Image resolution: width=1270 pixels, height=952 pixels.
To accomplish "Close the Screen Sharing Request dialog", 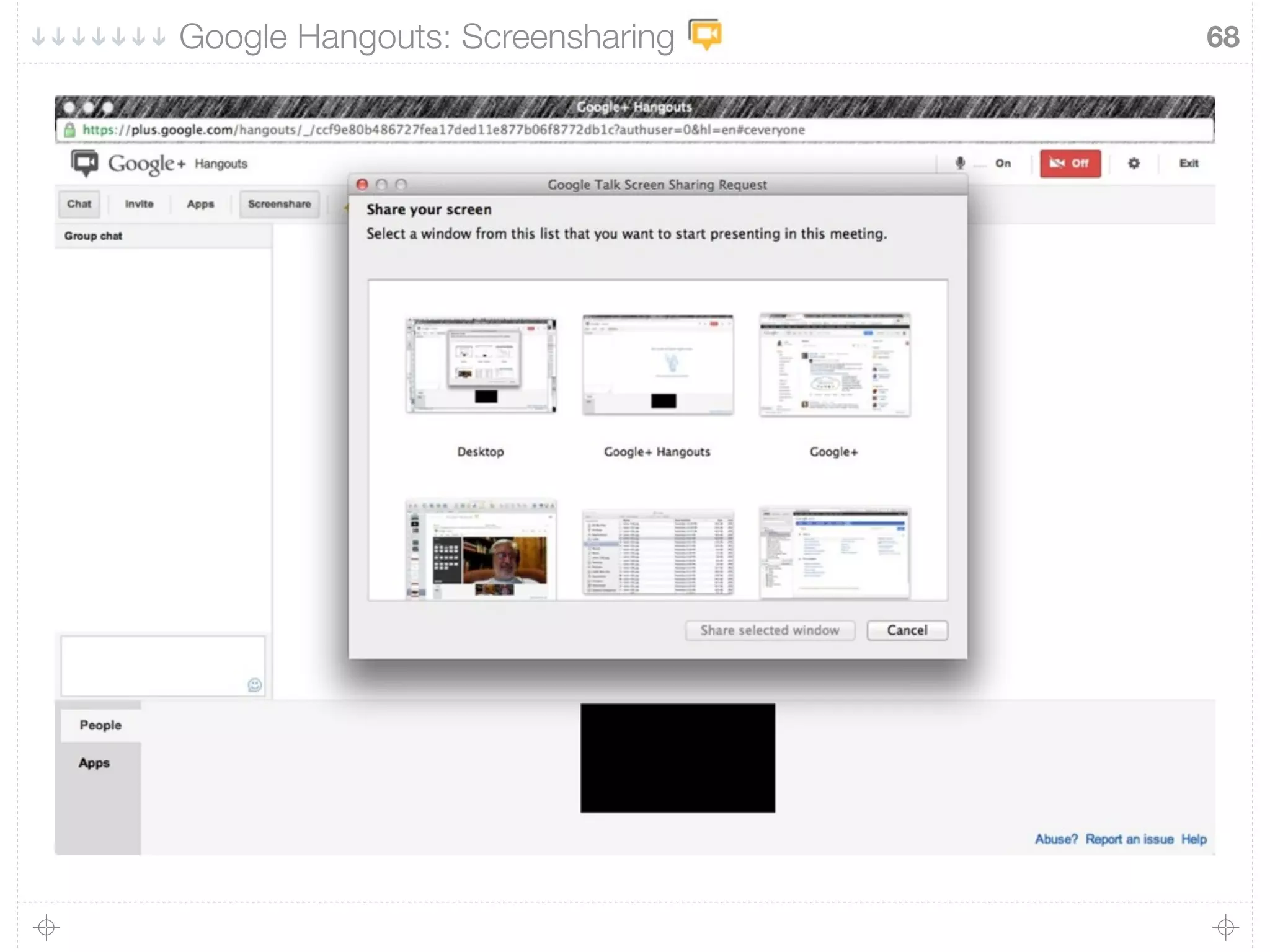I will (363, 185).
